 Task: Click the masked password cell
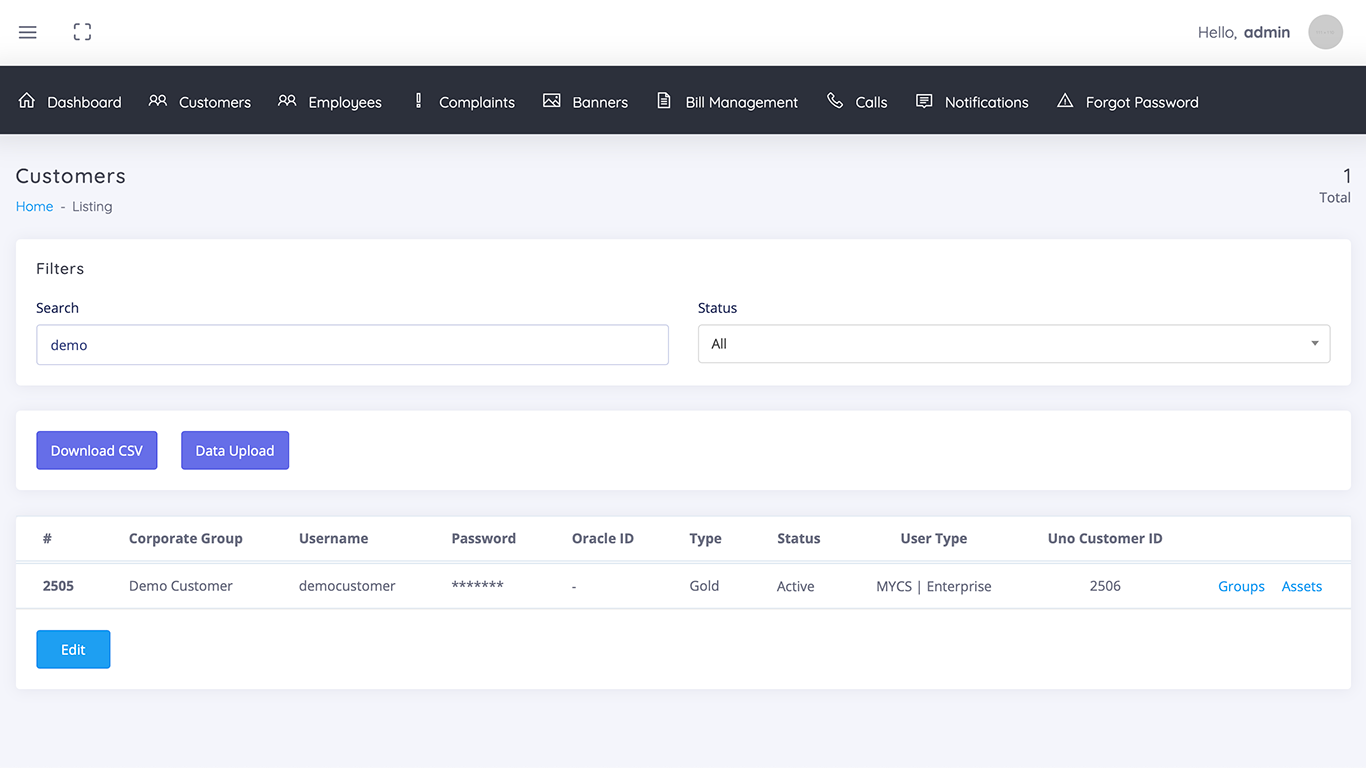click(477, 585)
